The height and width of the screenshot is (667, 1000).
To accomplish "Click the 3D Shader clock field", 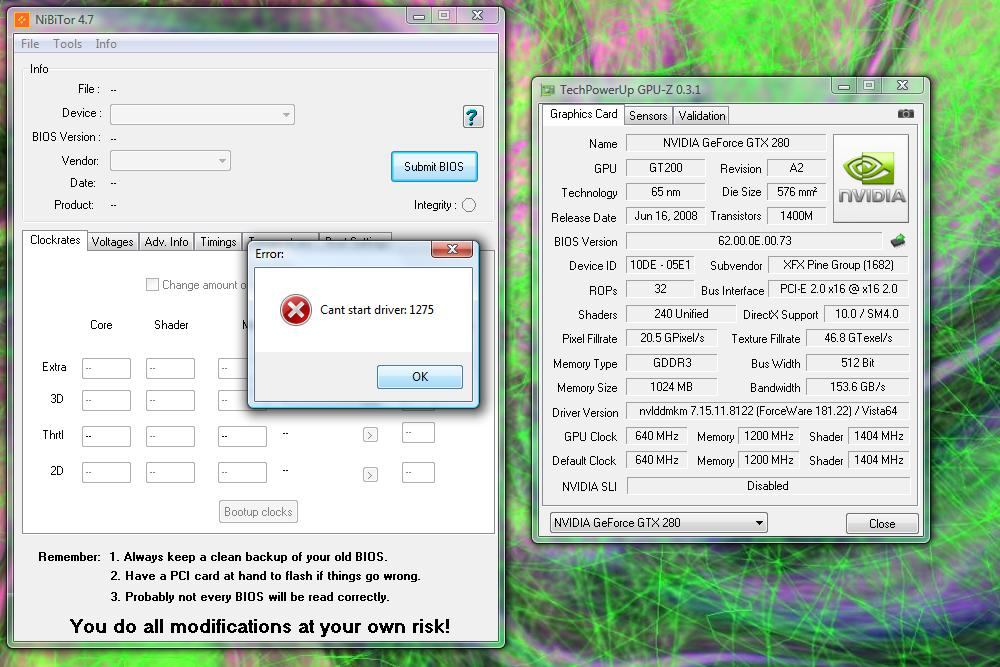I will tap(170, 400).
